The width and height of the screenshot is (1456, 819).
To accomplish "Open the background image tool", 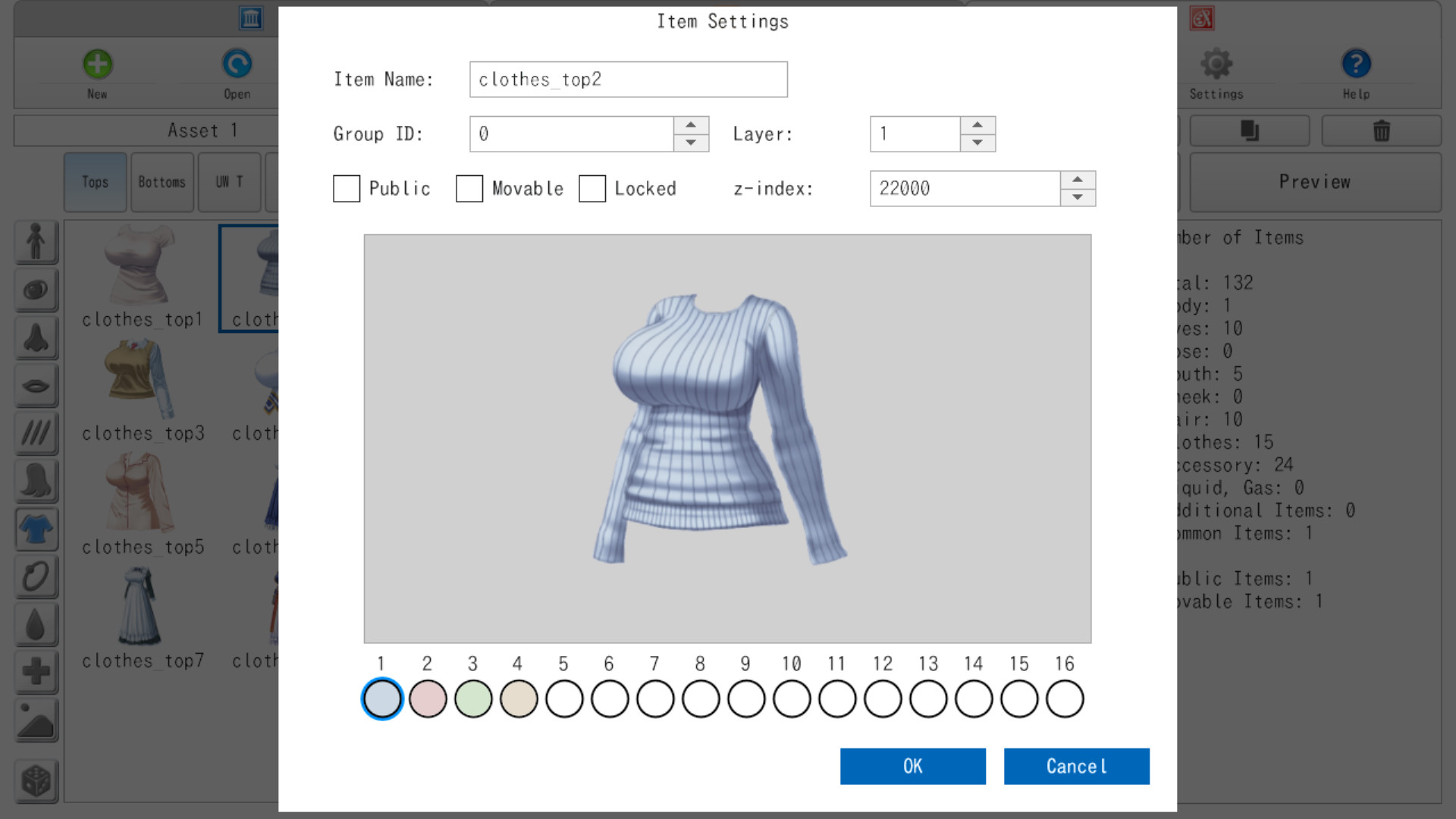I will [x=36, y=720].
